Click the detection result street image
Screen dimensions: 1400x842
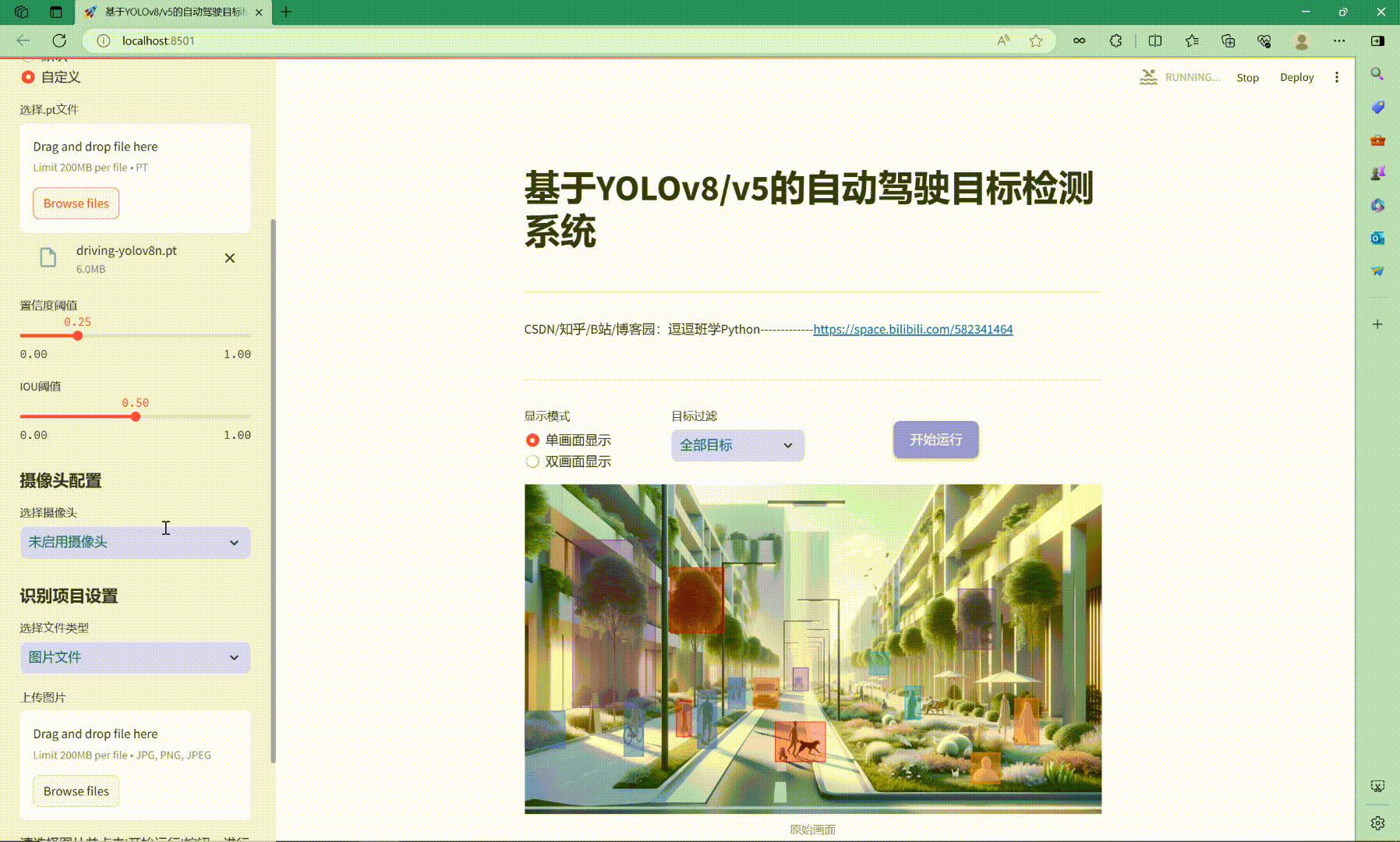[813, 649]
